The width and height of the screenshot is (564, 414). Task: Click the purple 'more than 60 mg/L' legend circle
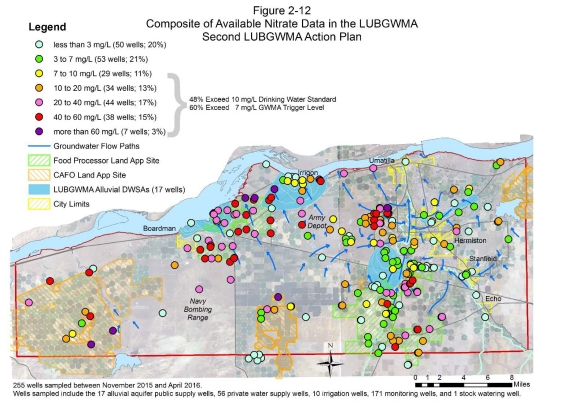pyautogui.click(x=39, y=131)
